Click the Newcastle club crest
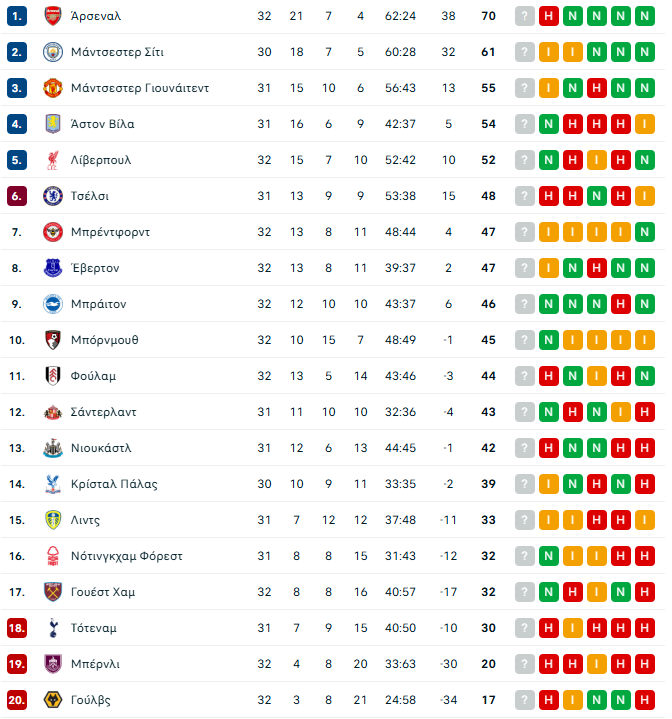 (52, 448)
